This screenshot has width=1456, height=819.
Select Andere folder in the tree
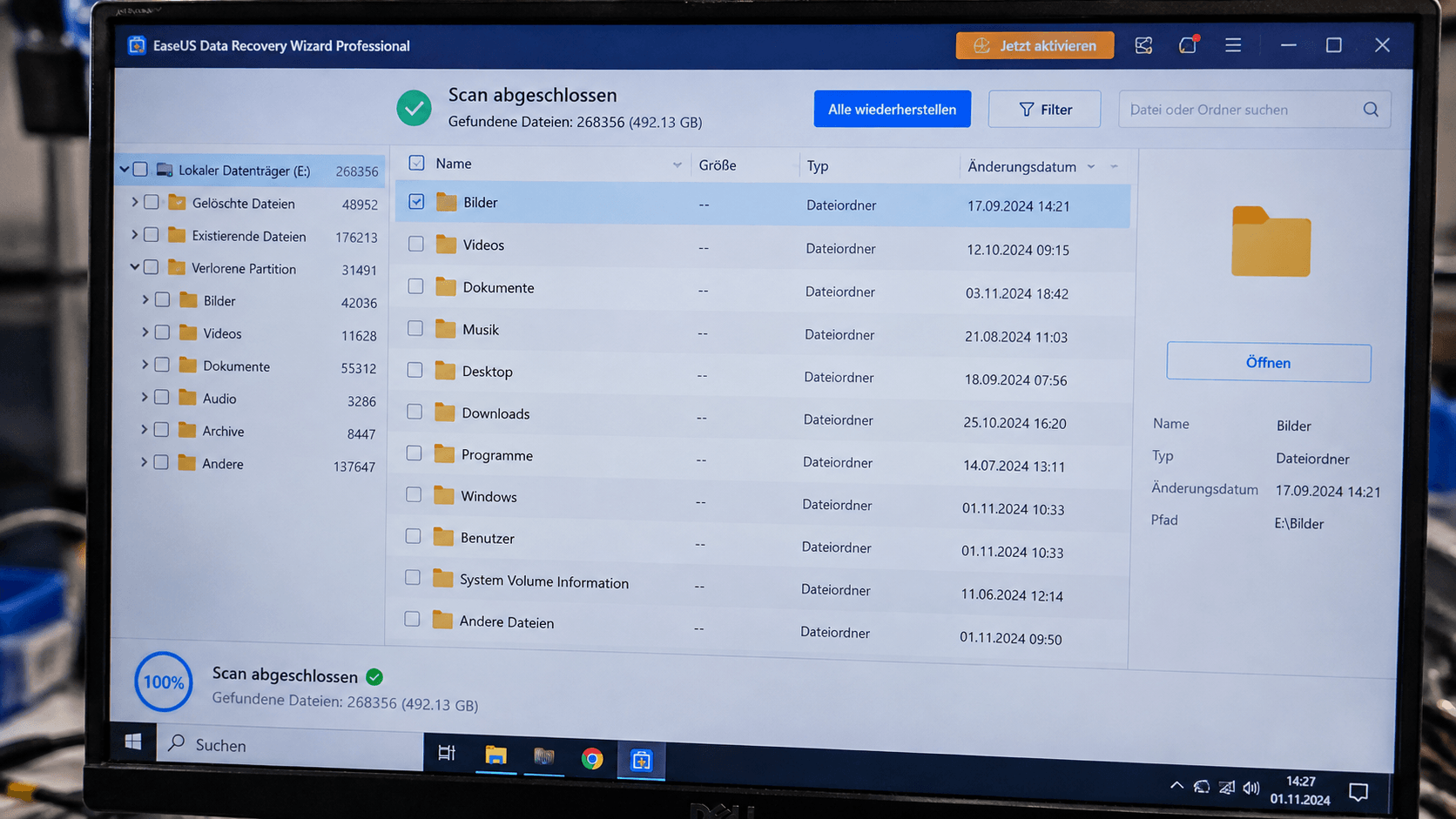click(x=223, y=464)
